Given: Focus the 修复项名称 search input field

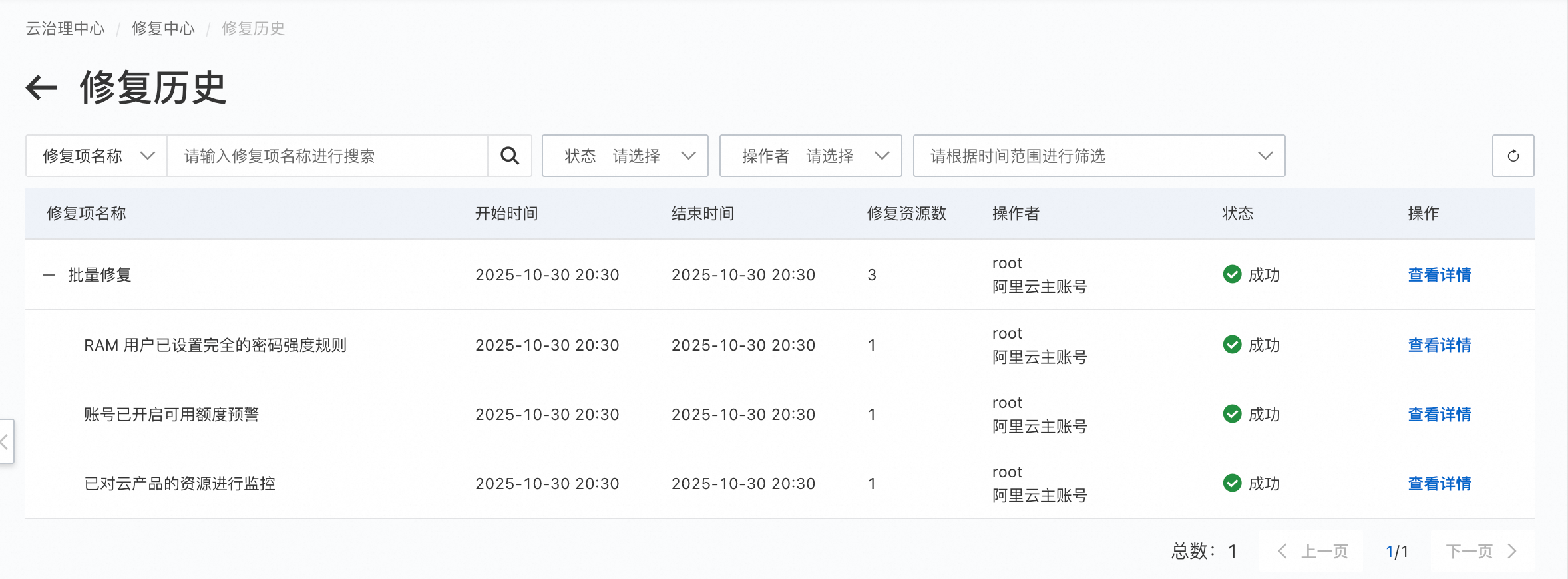Looking at the screenshot, I should [327, 156].
